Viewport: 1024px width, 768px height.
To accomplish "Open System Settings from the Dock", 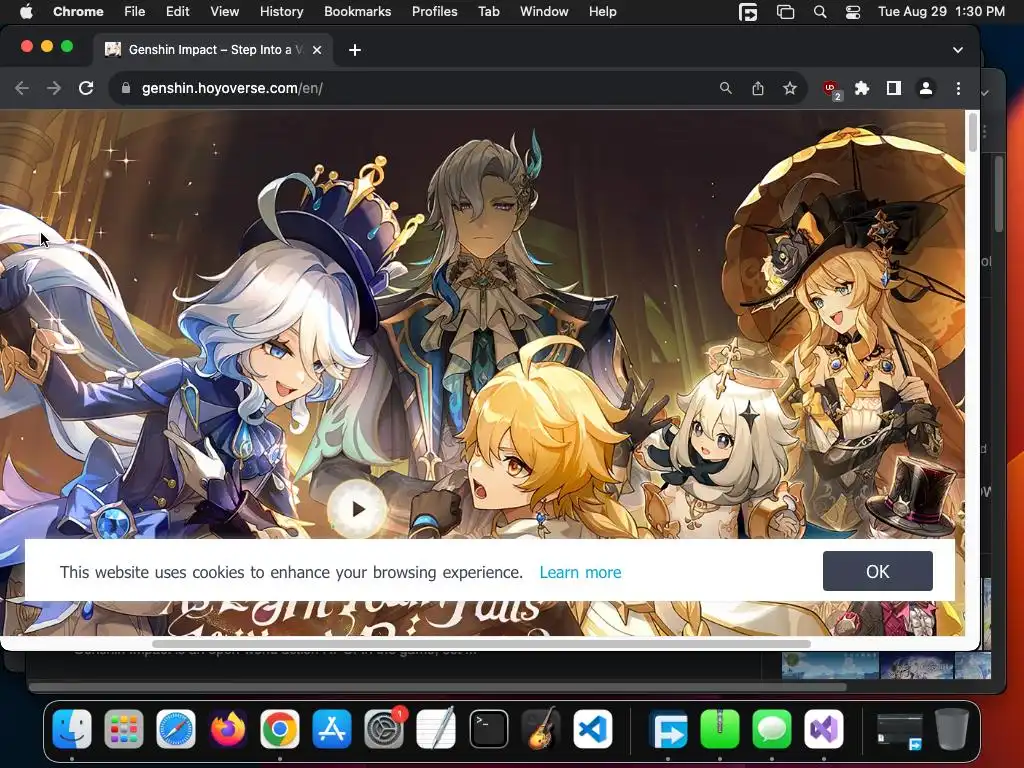I will click(384, 729).
